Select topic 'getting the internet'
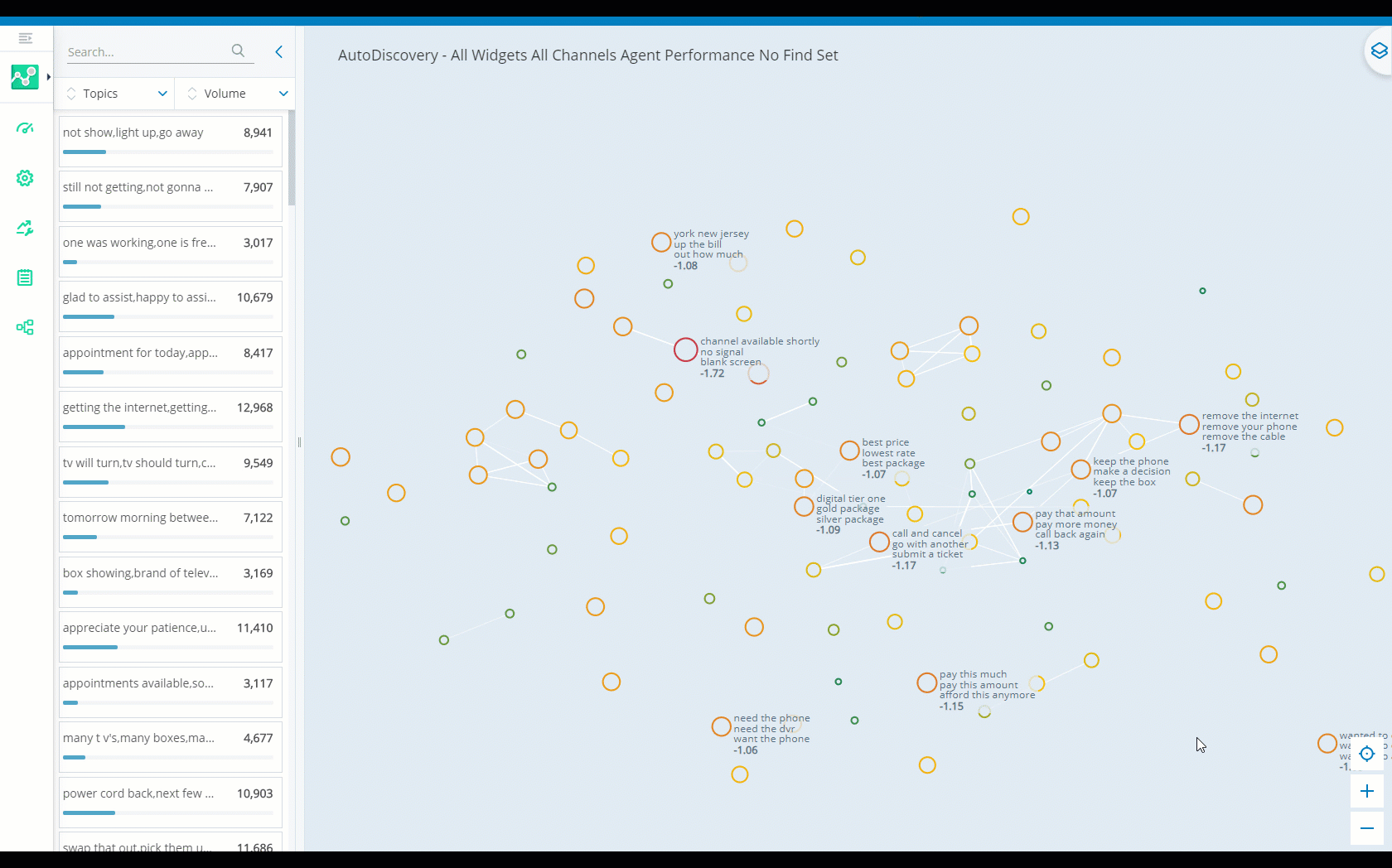1392x868 pixels. click(x=171, y=417)
